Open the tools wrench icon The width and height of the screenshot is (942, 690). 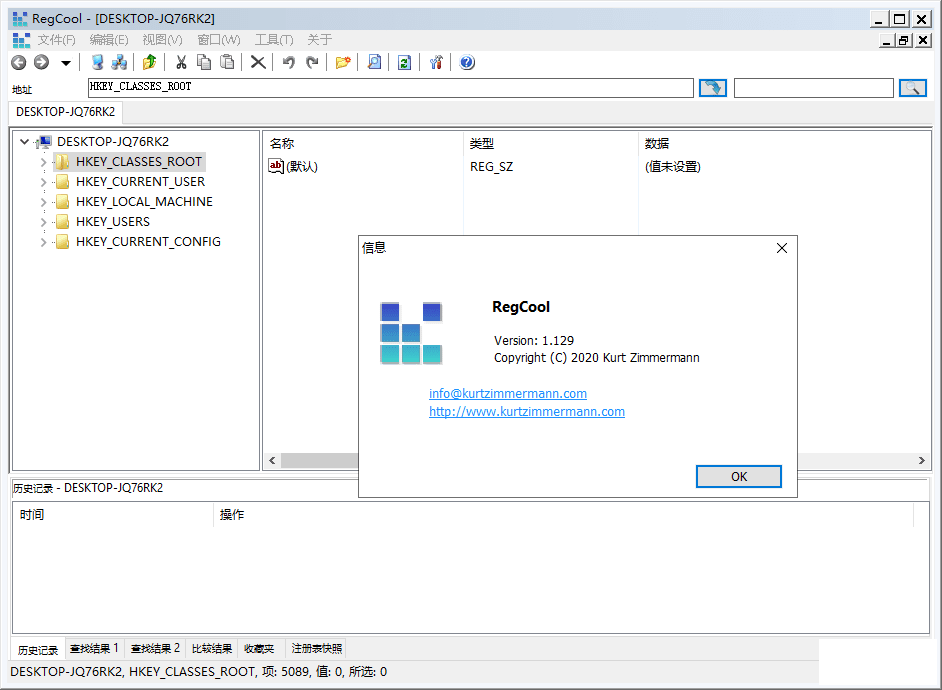click(436, 62)
